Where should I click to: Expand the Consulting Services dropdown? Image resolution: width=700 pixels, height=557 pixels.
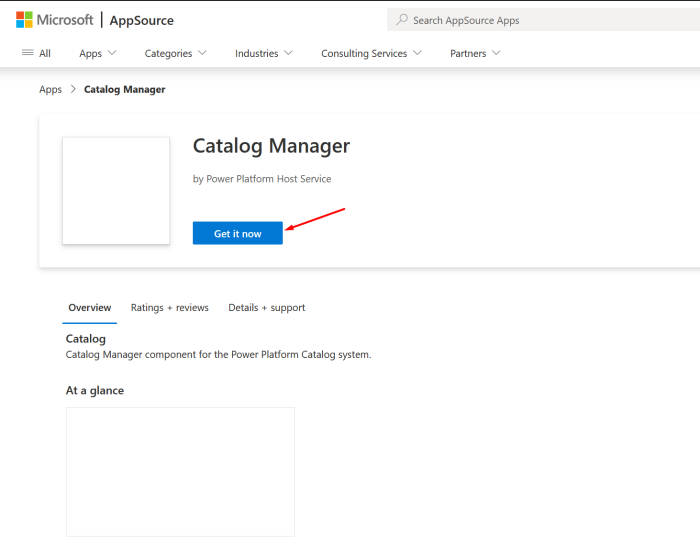pos(371,53)
